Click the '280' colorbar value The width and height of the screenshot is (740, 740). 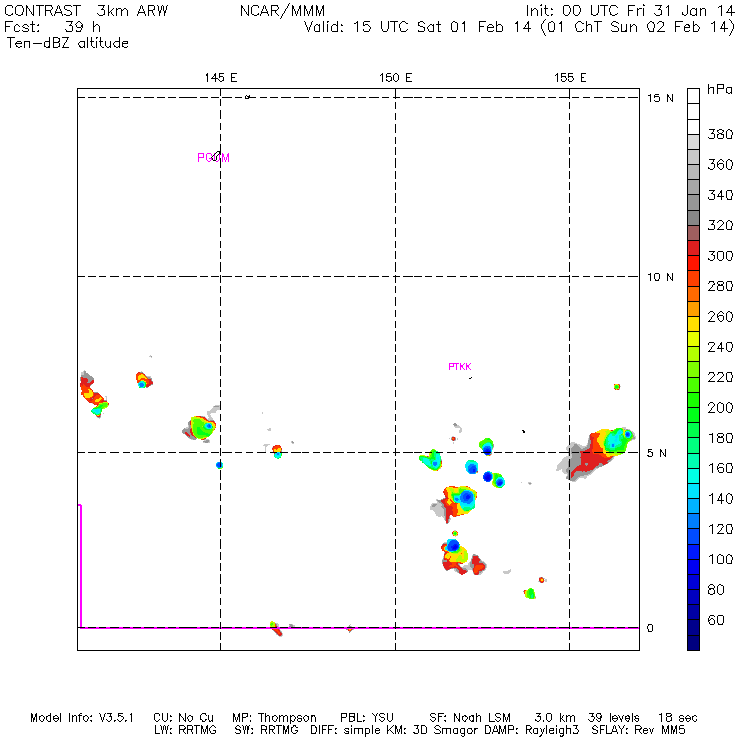point(720,286)
